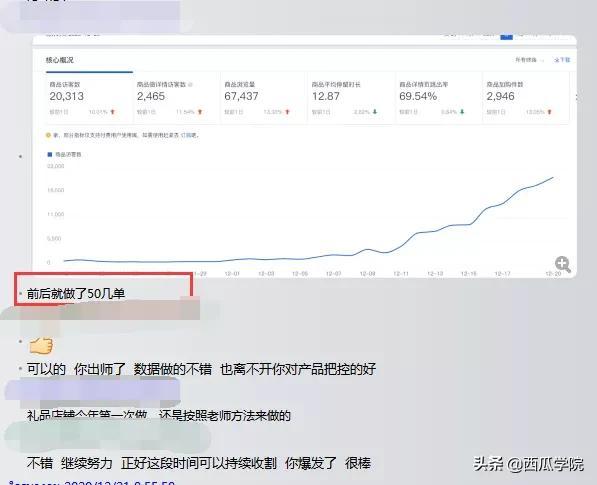The image size is (597, 485).
Task: Click the blue highlighted date-range button at the top
Action: [506, 37]
